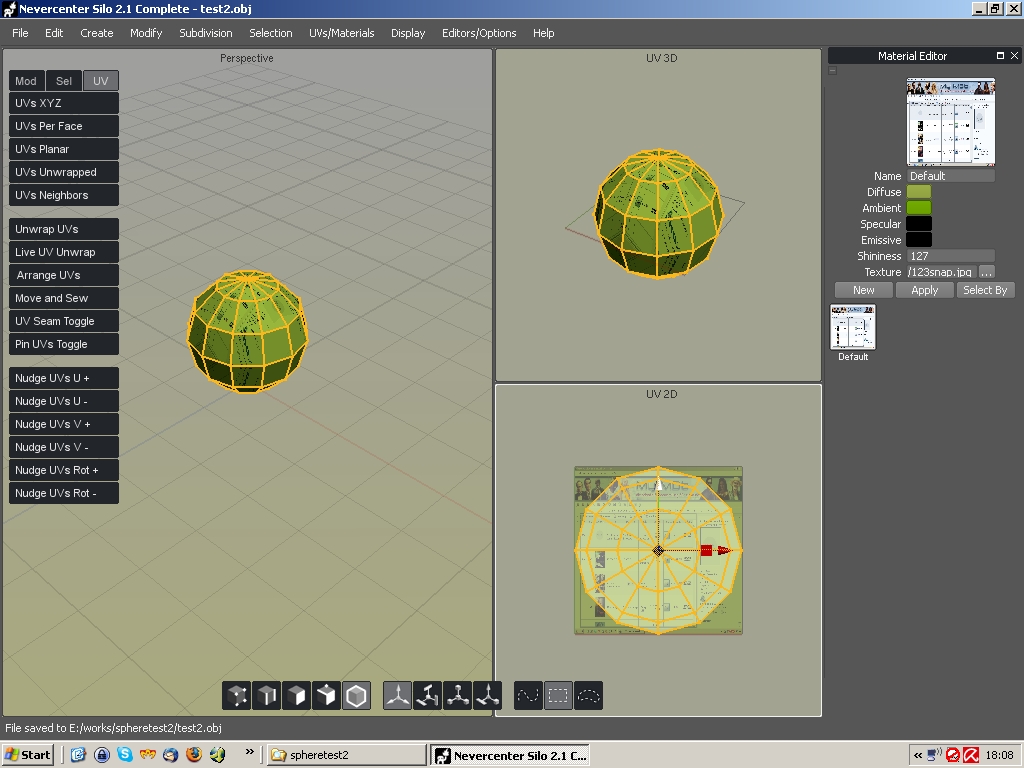Click UVs Unwrapped button
Viewport: 1024px width, 768px height.
pyautogui.click(x=64, y=172)
